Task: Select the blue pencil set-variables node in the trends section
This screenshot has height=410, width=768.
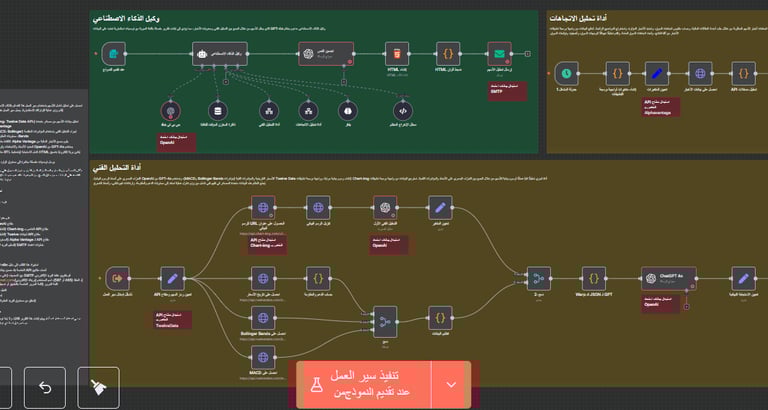Action: (657, 73)
